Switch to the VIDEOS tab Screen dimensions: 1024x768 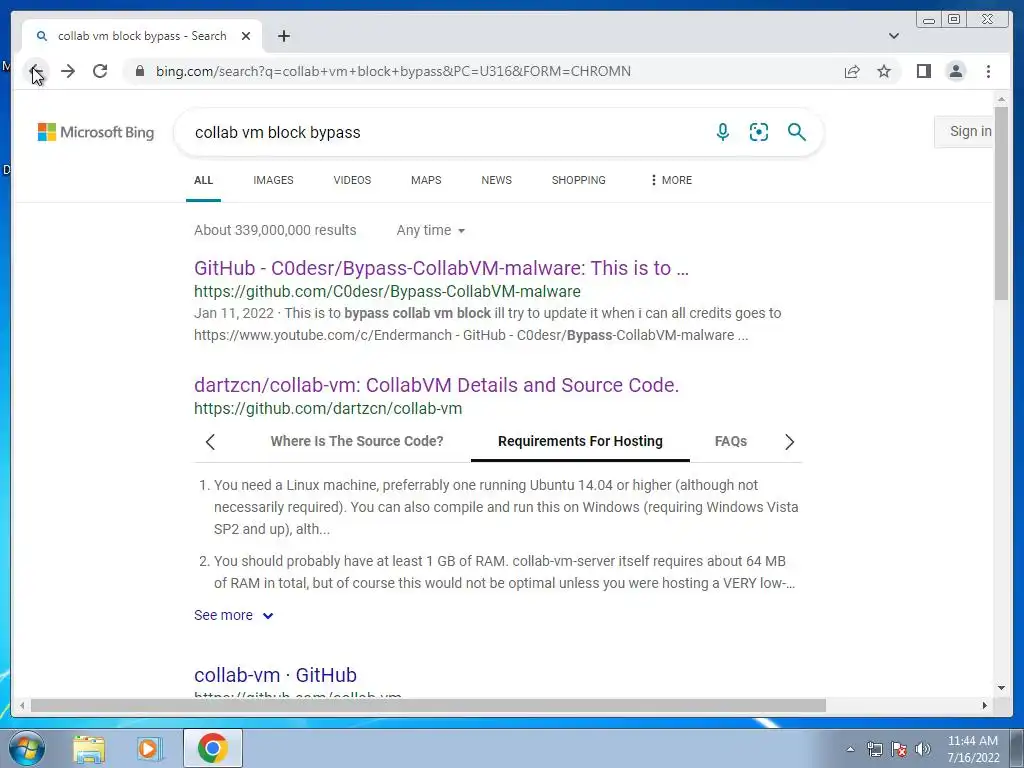point(352,180)
